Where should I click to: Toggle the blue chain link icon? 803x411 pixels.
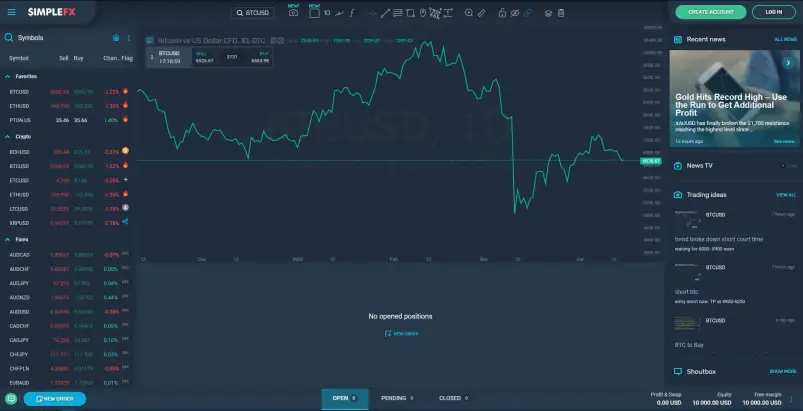527,13
